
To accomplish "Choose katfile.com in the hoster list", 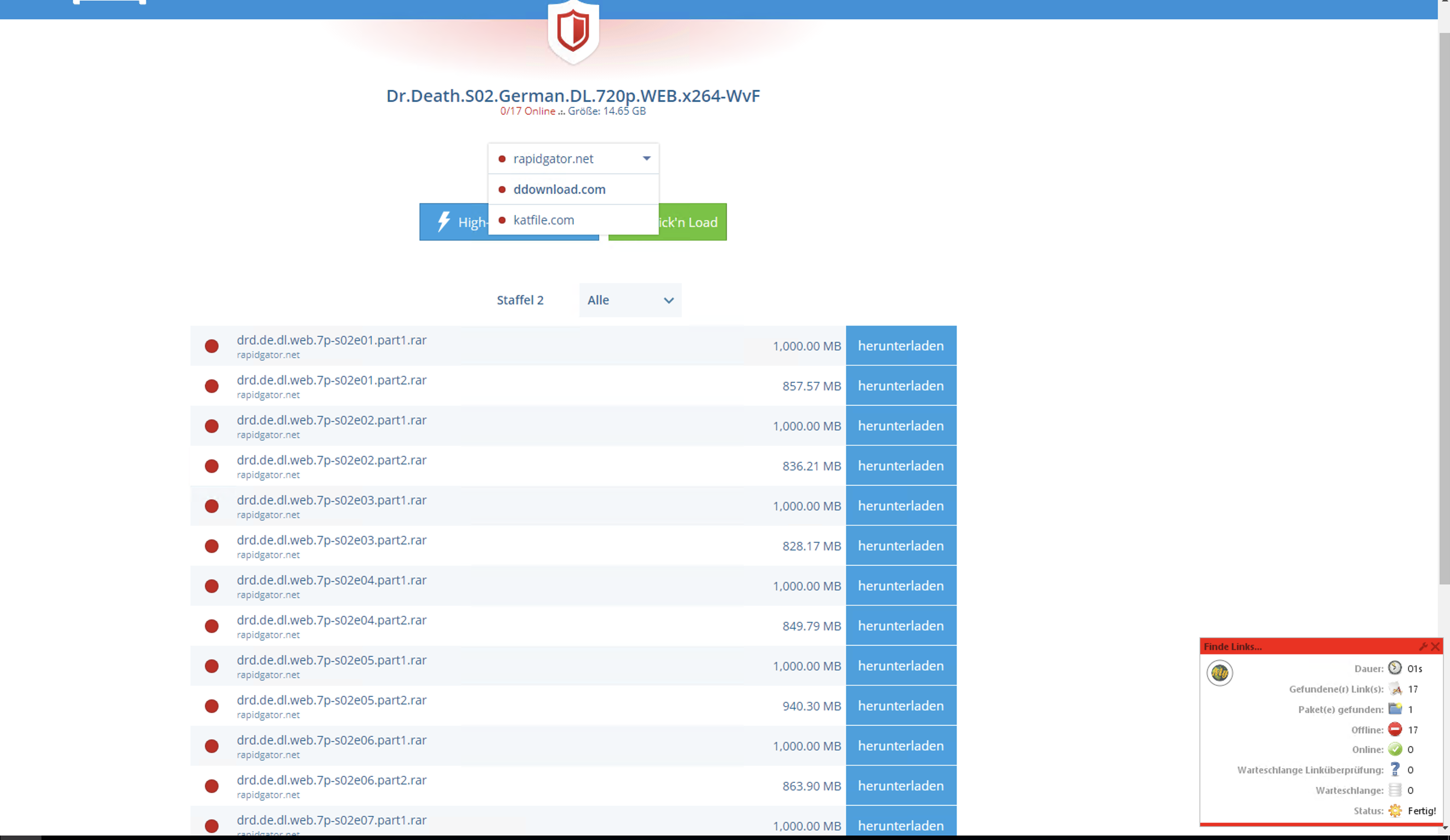I will pyautogui.click(x=543, y=220).
